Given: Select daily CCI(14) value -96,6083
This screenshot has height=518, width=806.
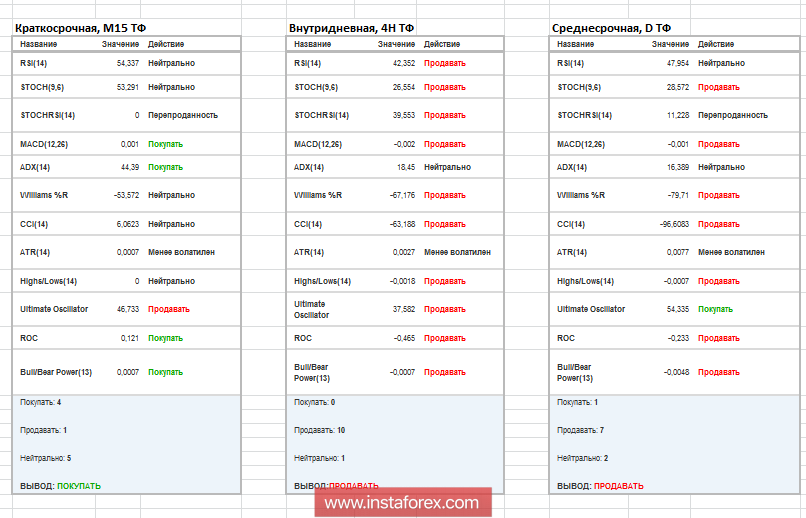Looking at the screenshot, I should (674, 224).
